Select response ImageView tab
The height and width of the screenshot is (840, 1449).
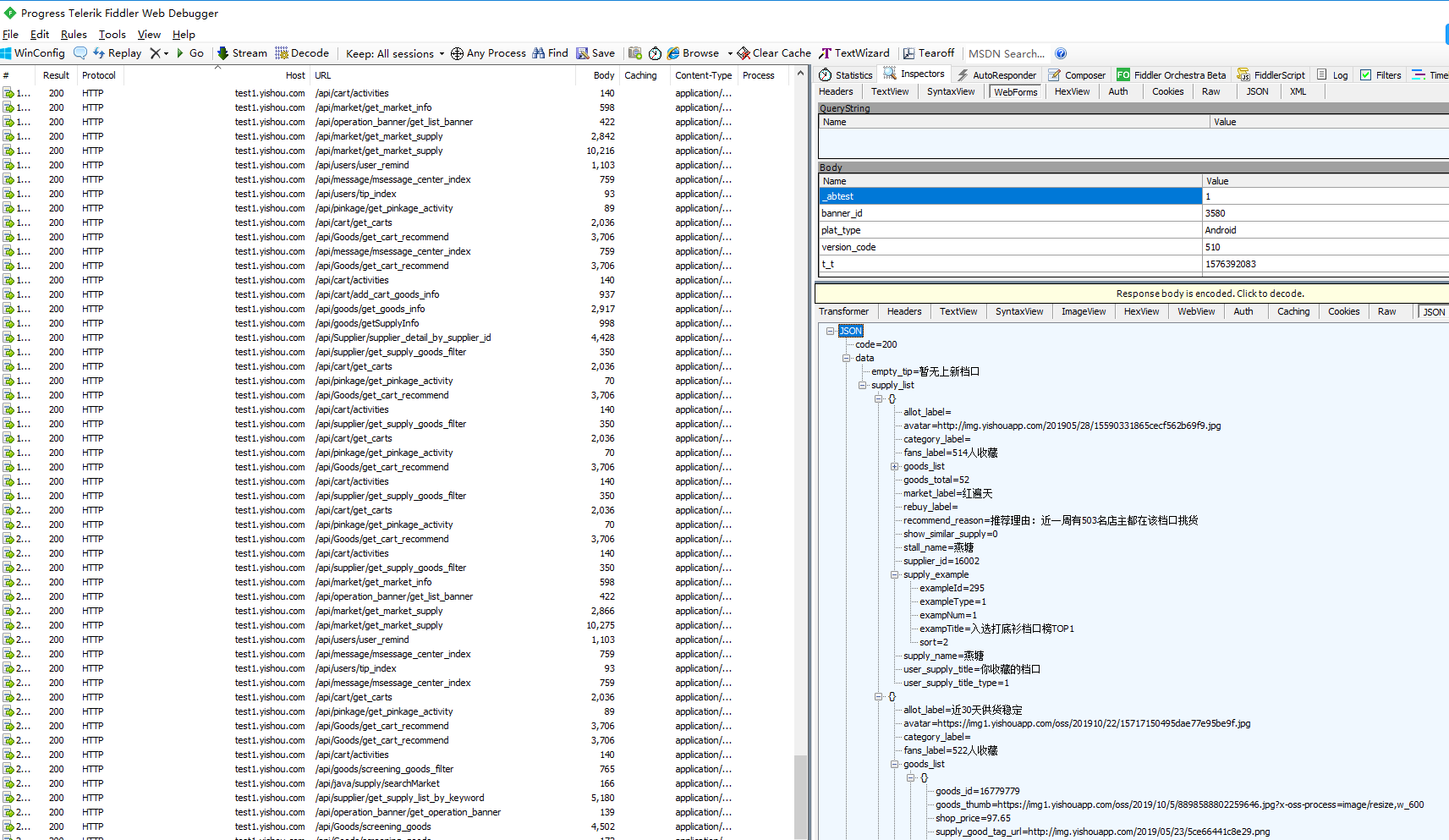[x=1084, y=311]
